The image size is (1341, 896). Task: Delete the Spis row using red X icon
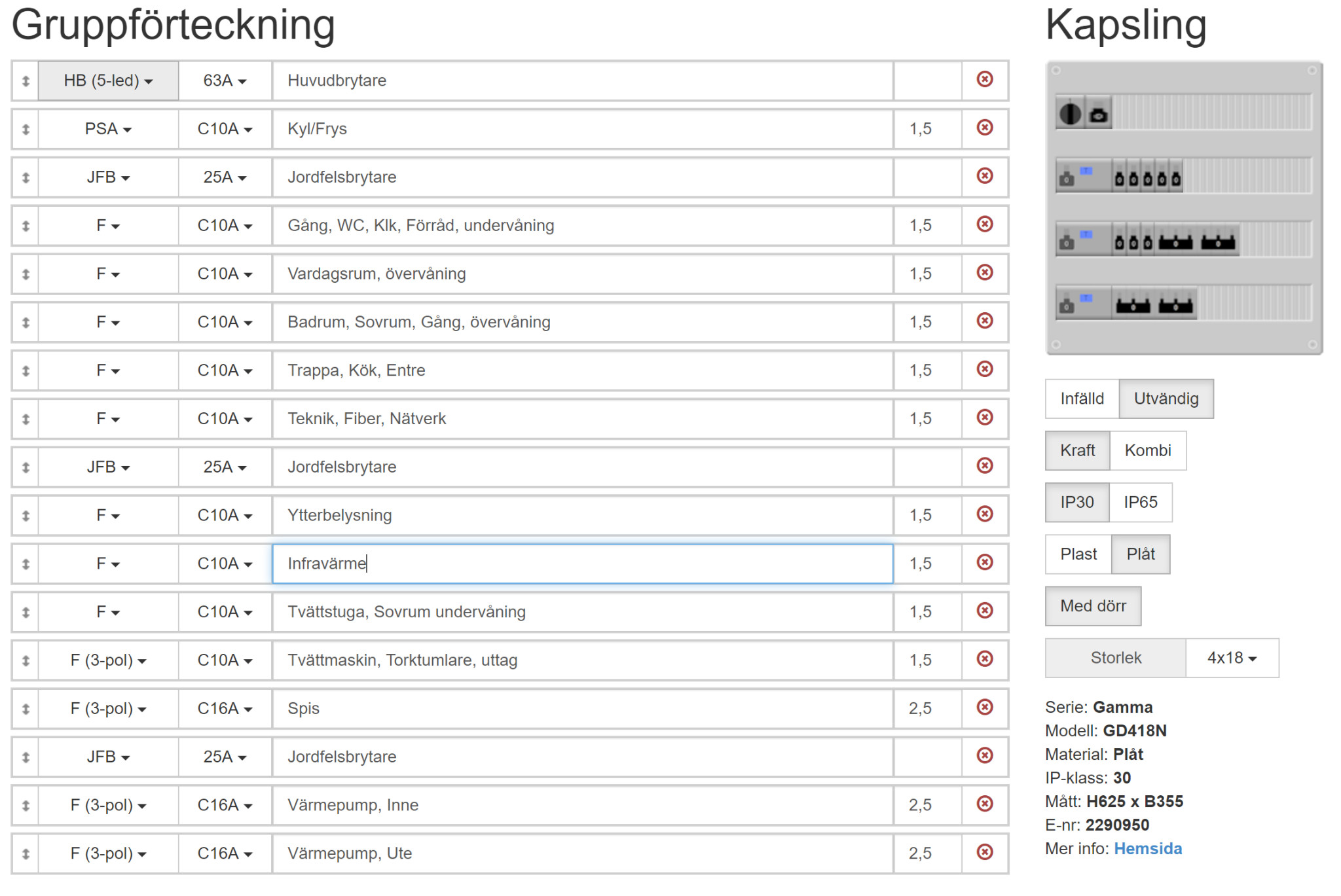[984, 707]
